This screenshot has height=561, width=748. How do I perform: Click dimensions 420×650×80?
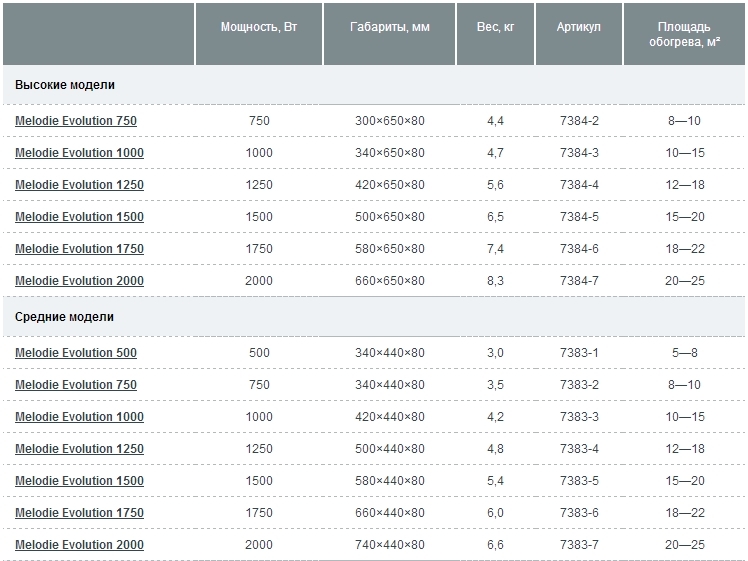coord(390,185)
